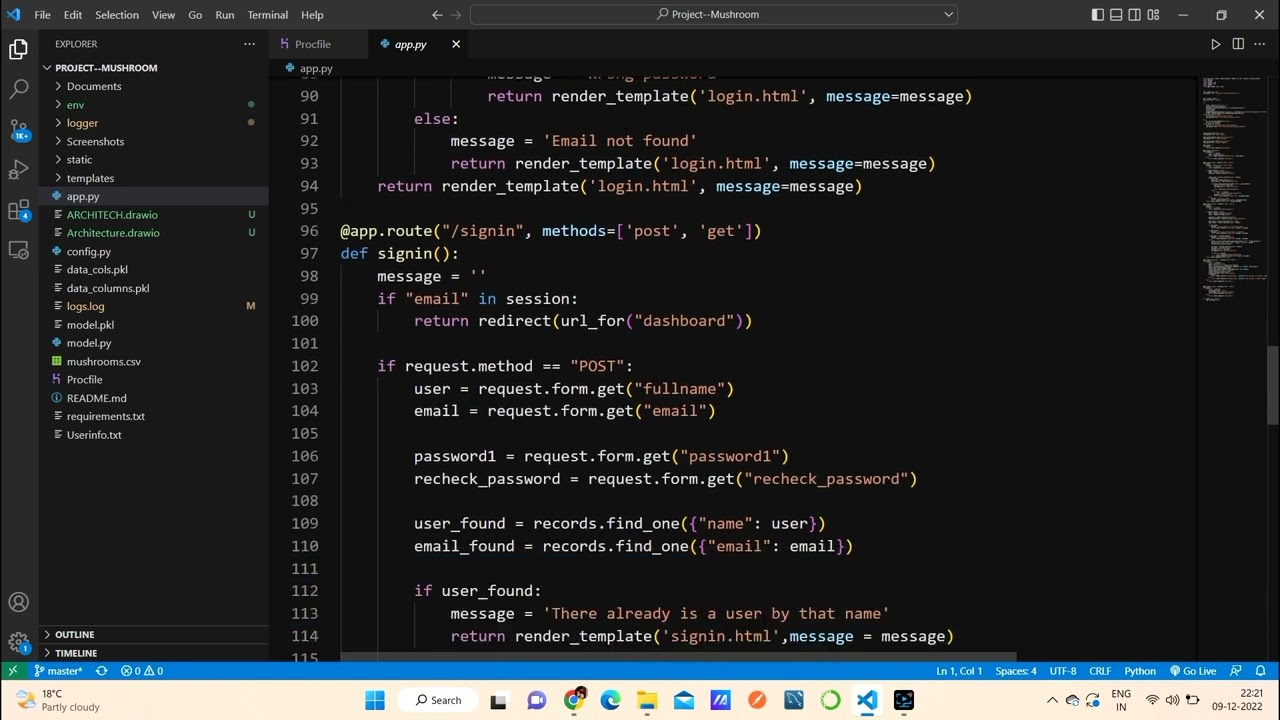Open the Help menu
Viewport: 1280px width, 720px height.
[x=312, y=15]
